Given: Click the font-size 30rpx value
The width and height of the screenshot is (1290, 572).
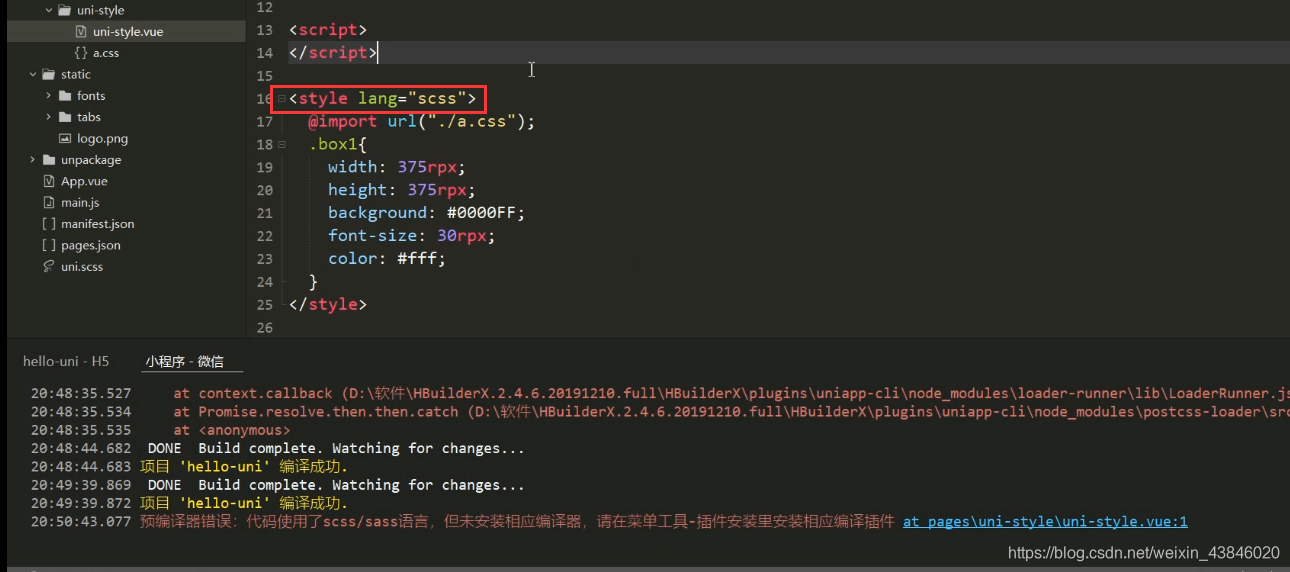Looking at the screenshot, I should coord(461,236).
